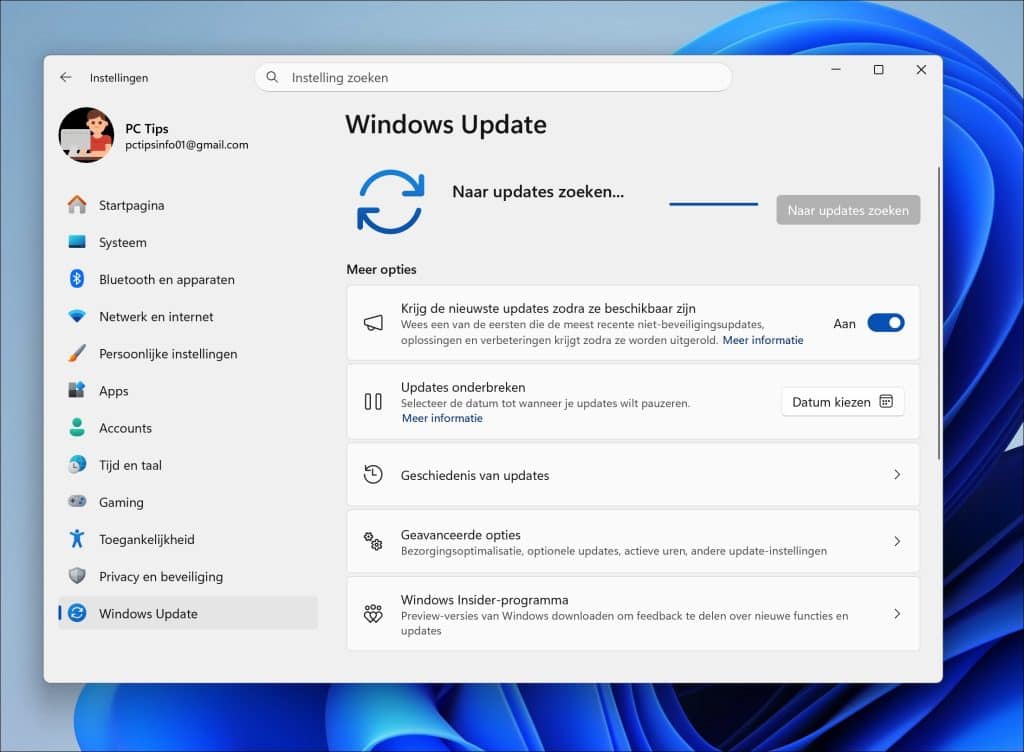Click the Accounts person icon
Viewport: 1024px width, 752px height.
[x=77, y=428]
